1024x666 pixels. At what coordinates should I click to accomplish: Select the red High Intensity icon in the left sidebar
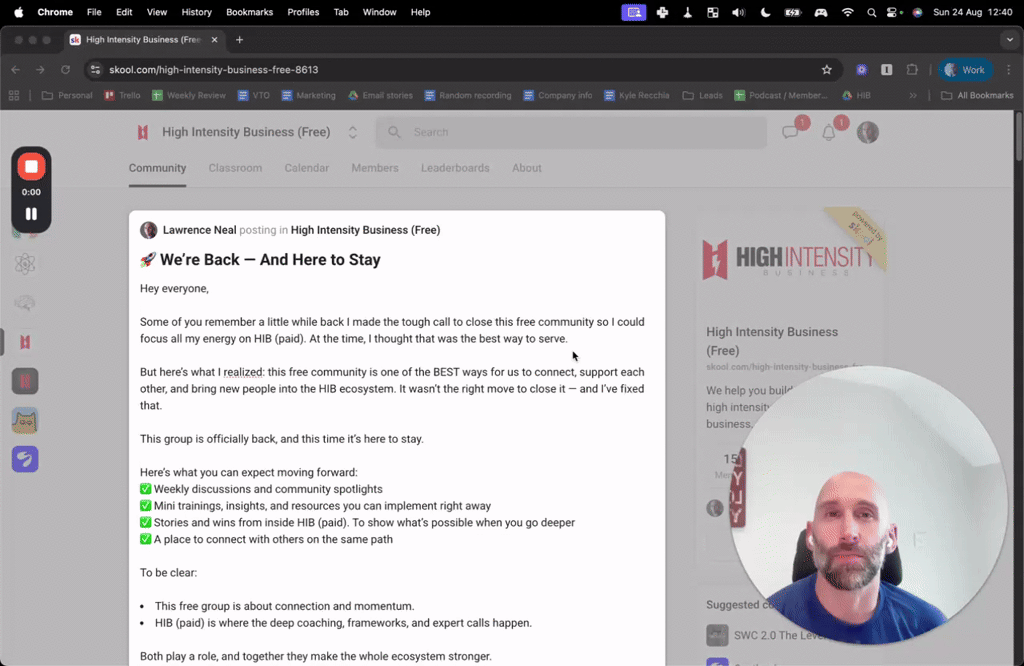coord(25,342)
